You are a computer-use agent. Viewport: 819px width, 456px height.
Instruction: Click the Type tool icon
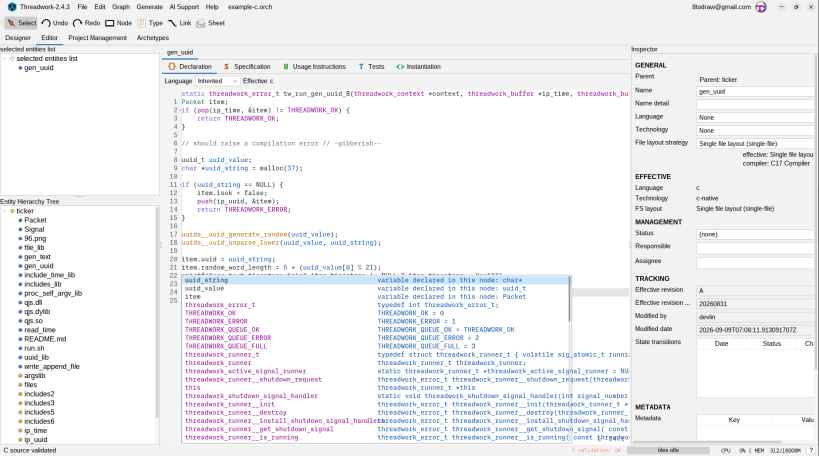click(x=142, y=23)
